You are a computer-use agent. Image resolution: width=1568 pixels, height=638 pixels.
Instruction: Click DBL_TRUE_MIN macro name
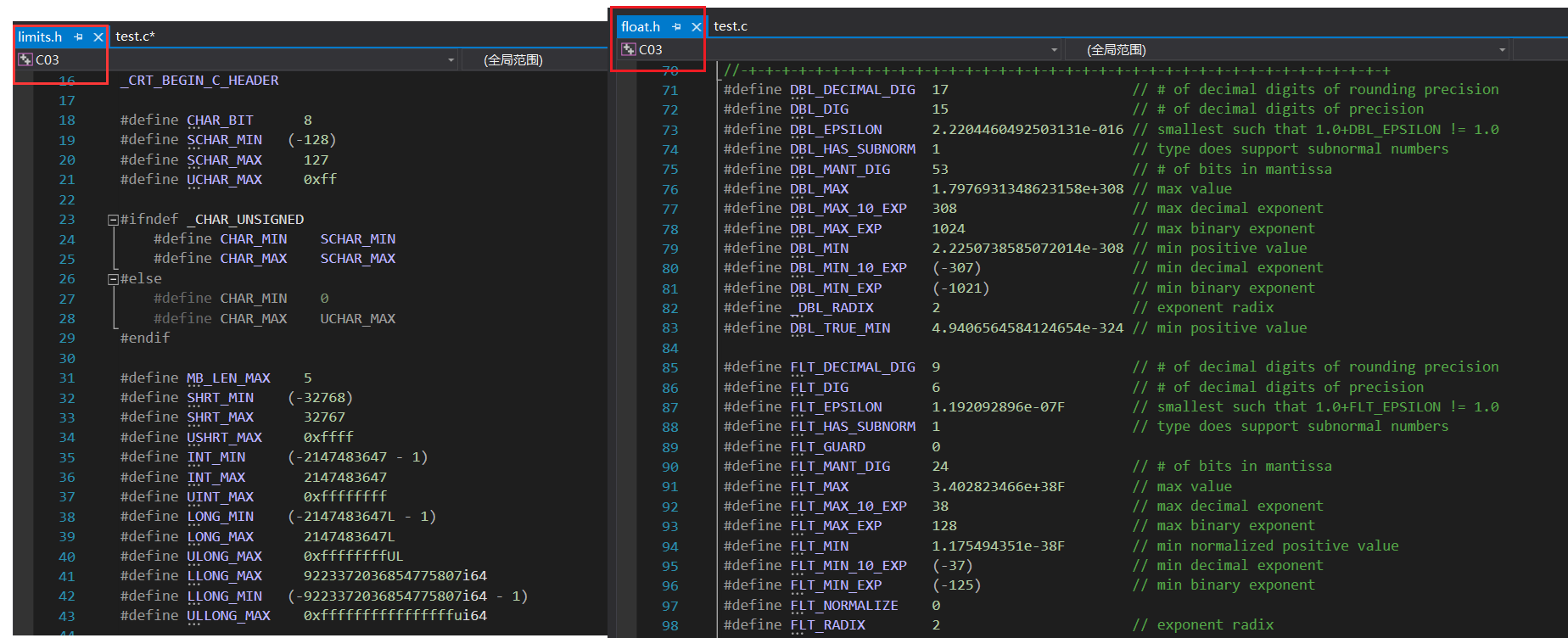tap(840, 328)
